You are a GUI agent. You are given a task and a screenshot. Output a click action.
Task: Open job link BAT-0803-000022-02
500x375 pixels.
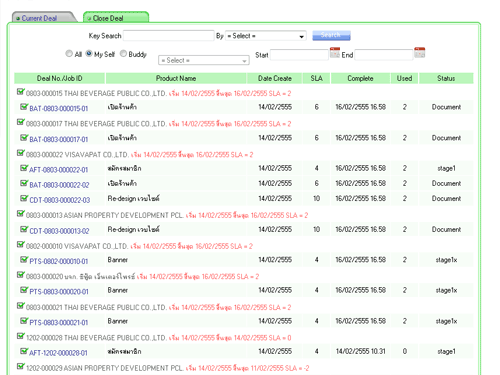59,185
